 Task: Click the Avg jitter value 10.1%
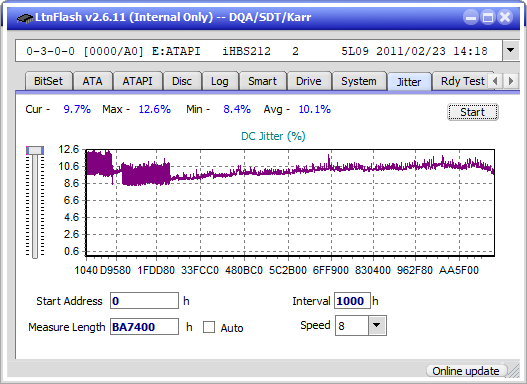[315, 109]
